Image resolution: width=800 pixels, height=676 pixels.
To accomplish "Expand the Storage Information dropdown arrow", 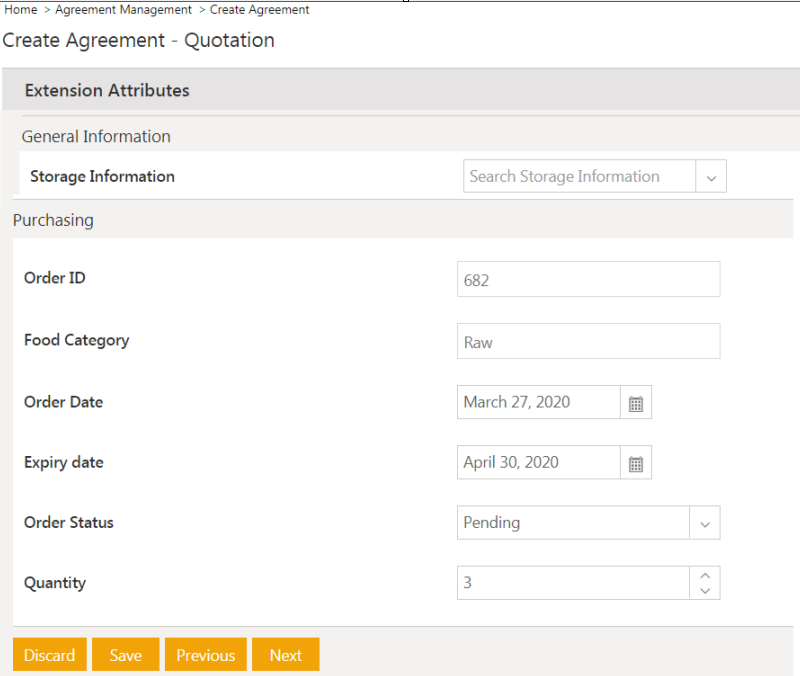I will tap(711, 177).
